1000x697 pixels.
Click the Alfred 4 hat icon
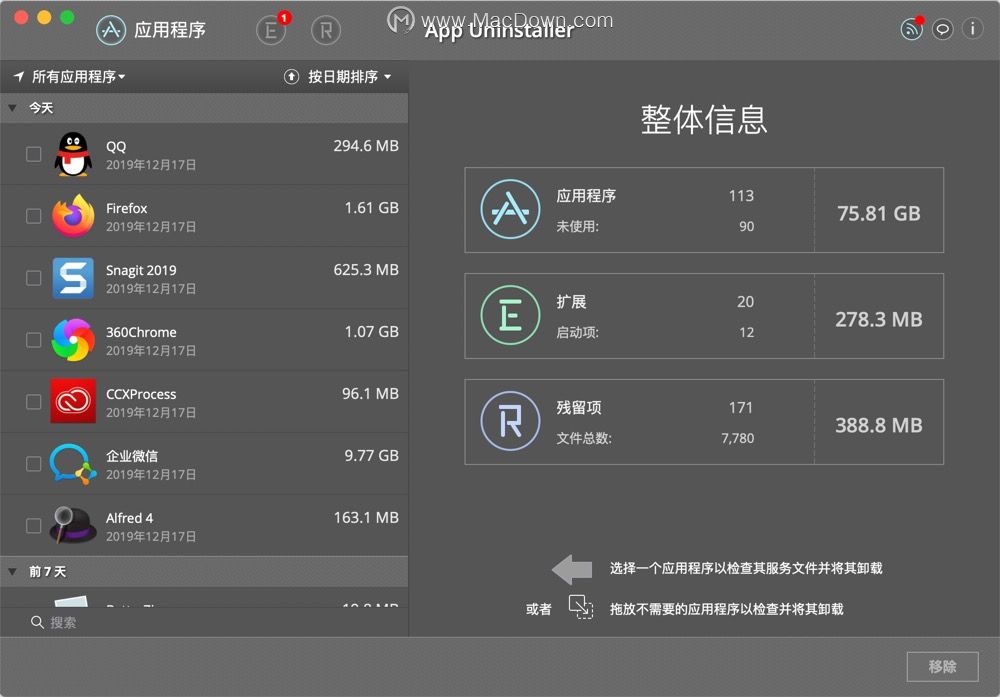click(x=73, y=525)
